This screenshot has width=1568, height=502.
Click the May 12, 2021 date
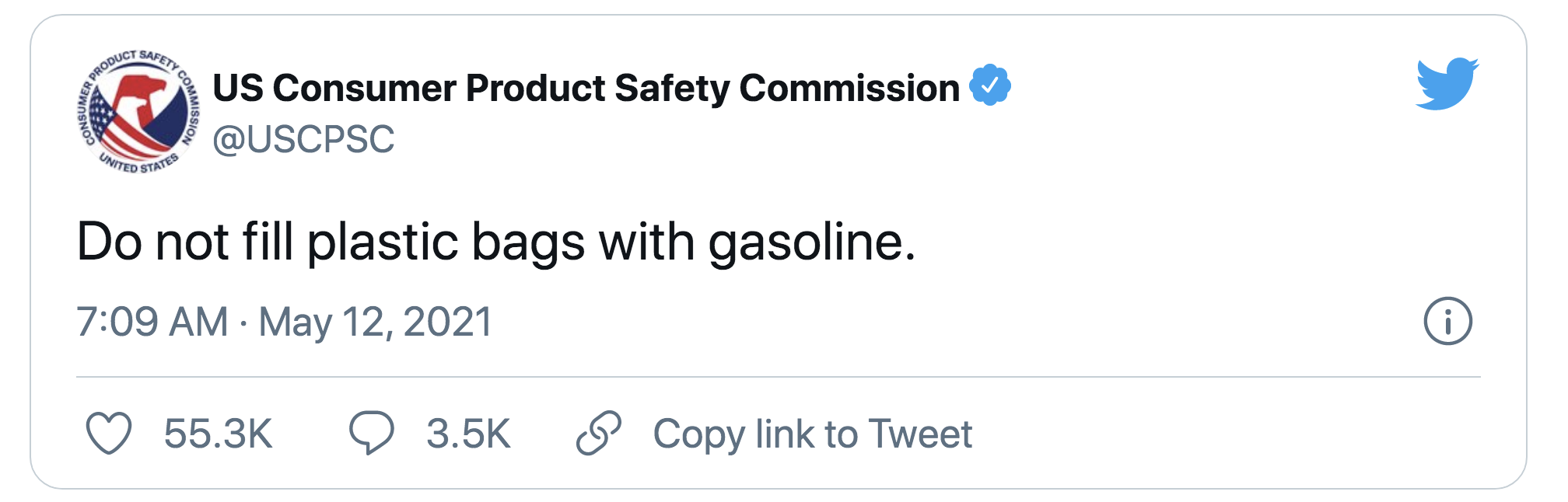pyautogui.click(x=376, y=322)
